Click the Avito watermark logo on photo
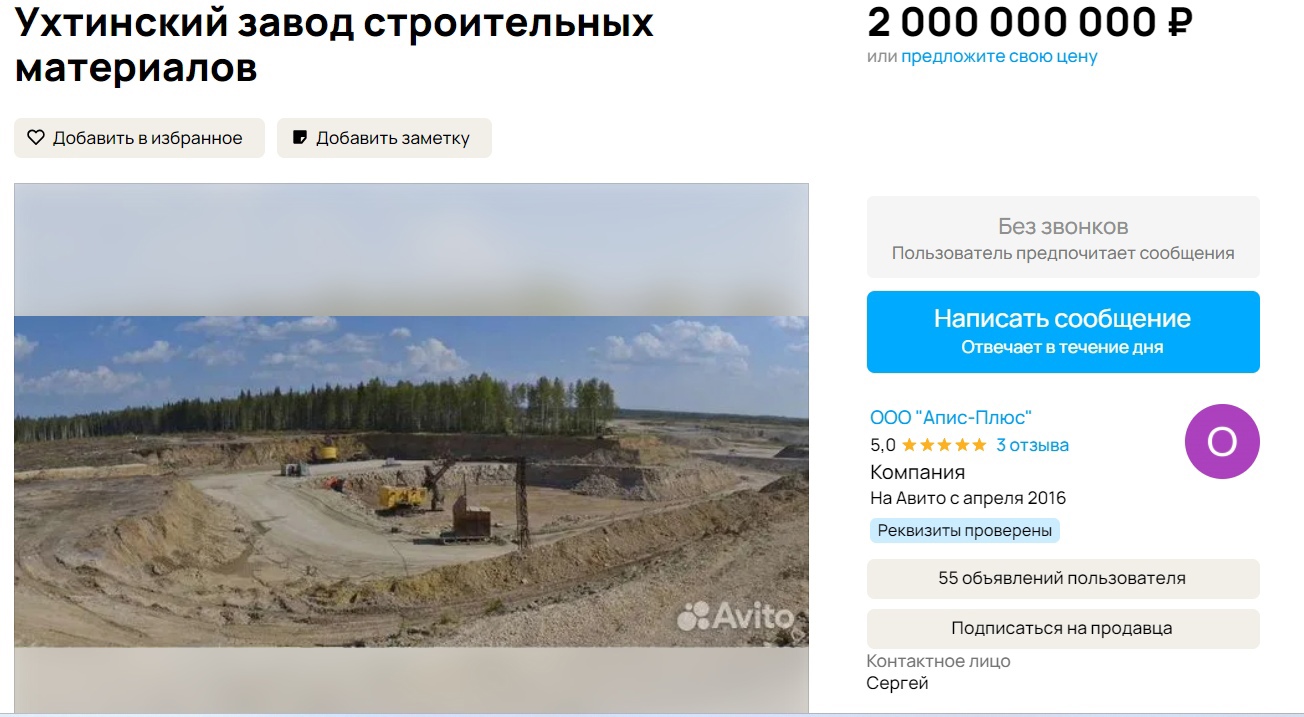The image size is (1304, 717). click(x=736, y=616)
